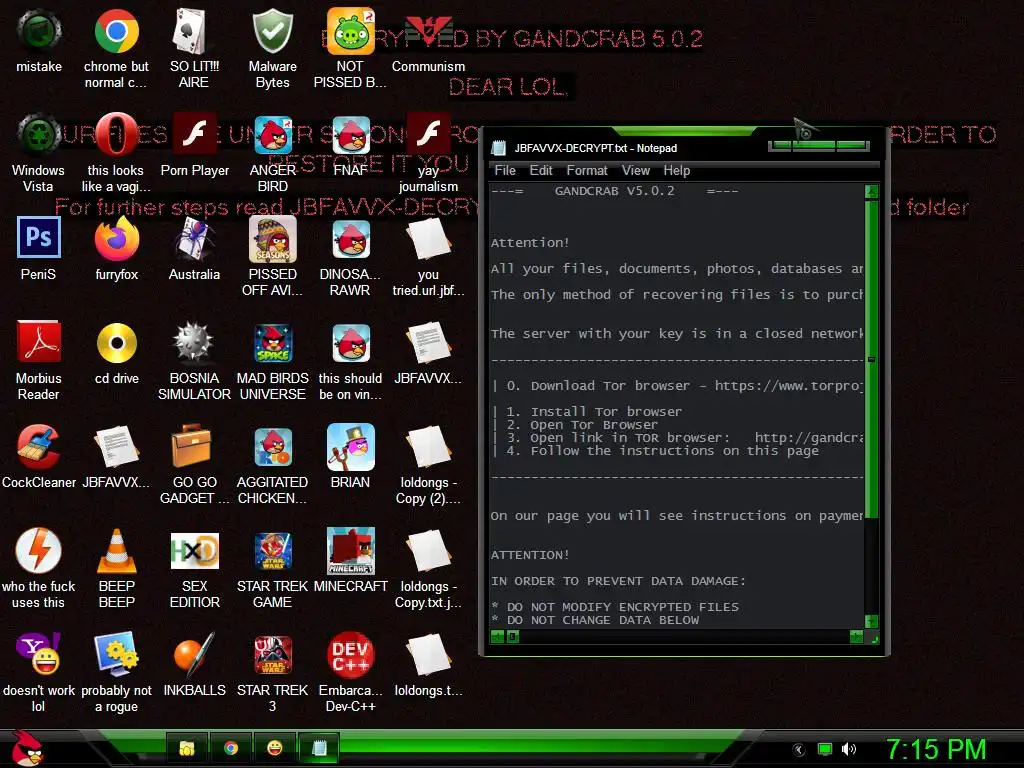Image resolution: width=1024 pixels, height=768 pixels.
Task: Open the Format menu in Notepad
Action: 586,170
